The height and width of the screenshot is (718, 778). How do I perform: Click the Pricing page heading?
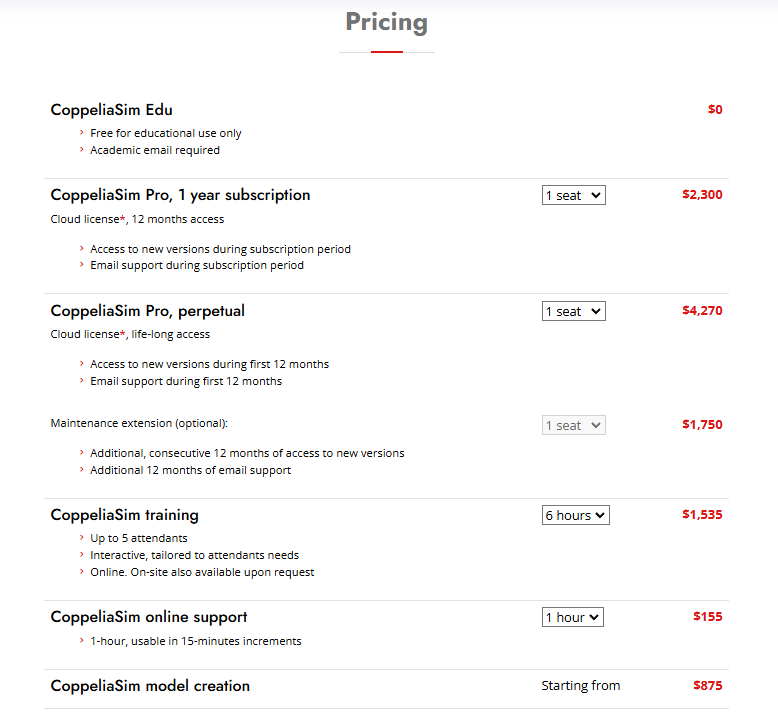point(386,22)
